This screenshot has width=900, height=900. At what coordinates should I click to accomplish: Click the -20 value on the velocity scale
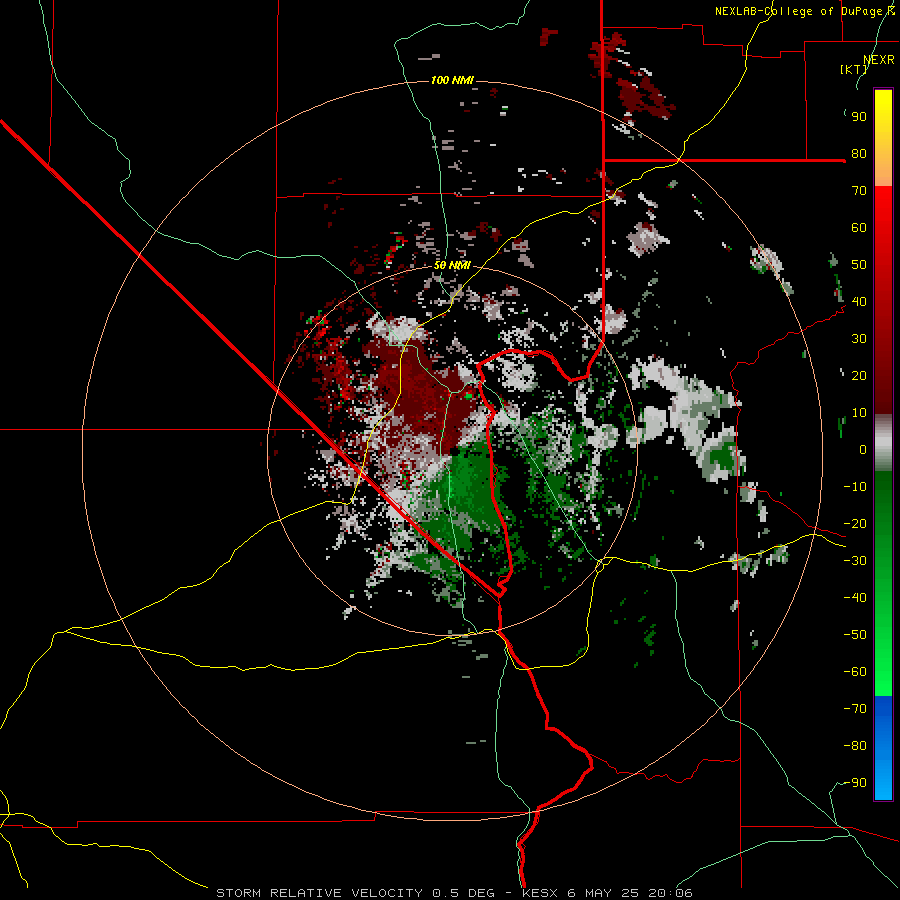coord(855,523)
